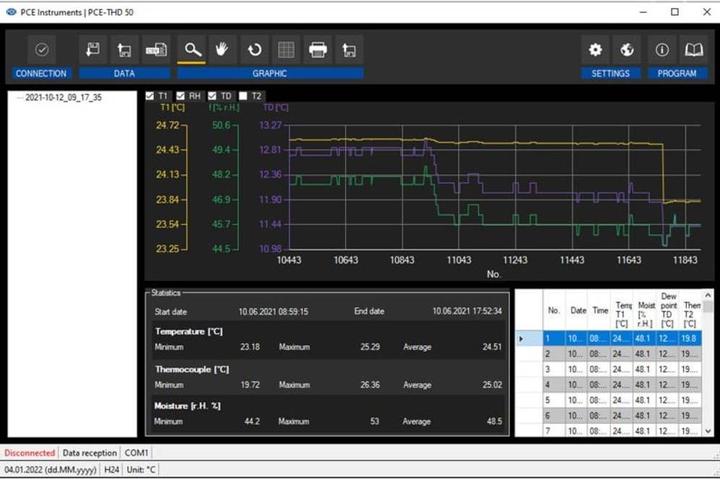This screenshot has height=479, width=720.
Task: Click the Date column header
Action: tap(578, 310)
